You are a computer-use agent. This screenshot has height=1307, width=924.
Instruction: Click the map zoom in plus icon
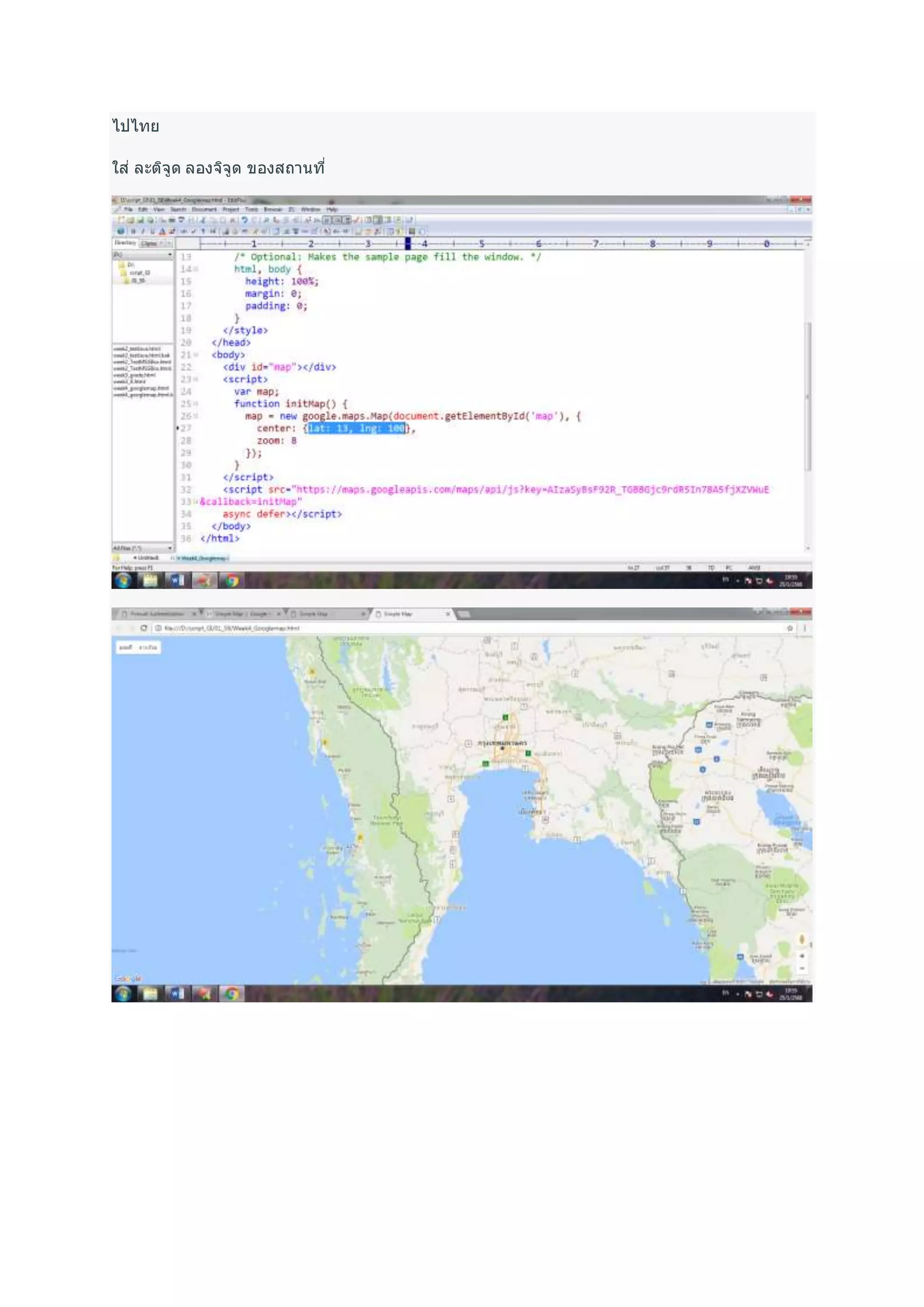click(802, 956)
